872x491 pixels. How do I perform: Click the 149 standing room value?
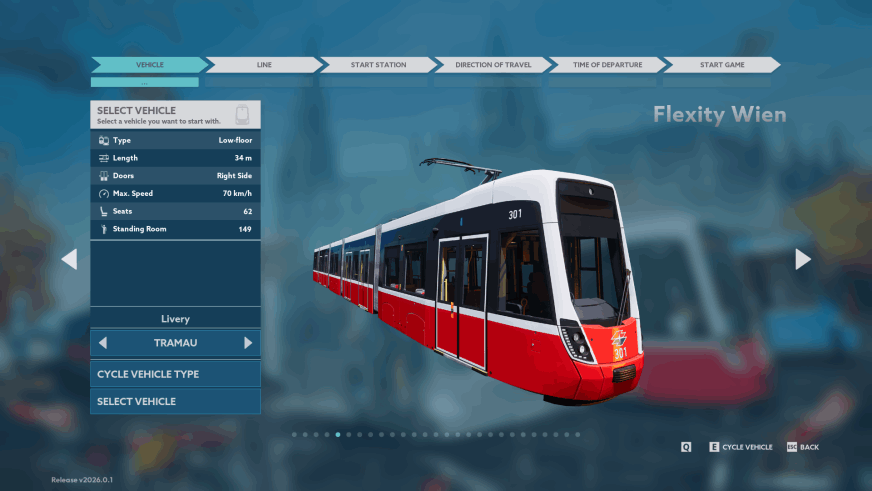(x=245, y=229)
